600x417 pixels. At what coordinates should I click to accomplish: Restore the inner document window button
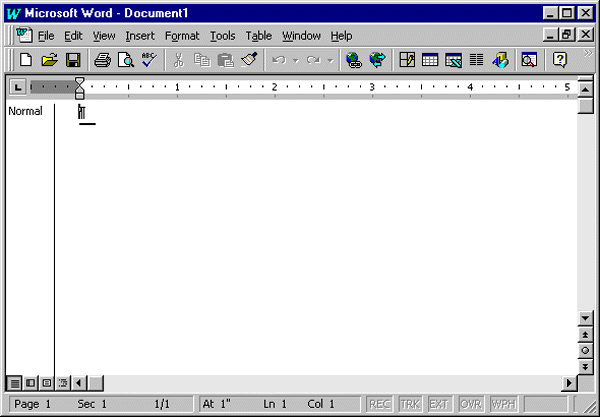point(567,35)
